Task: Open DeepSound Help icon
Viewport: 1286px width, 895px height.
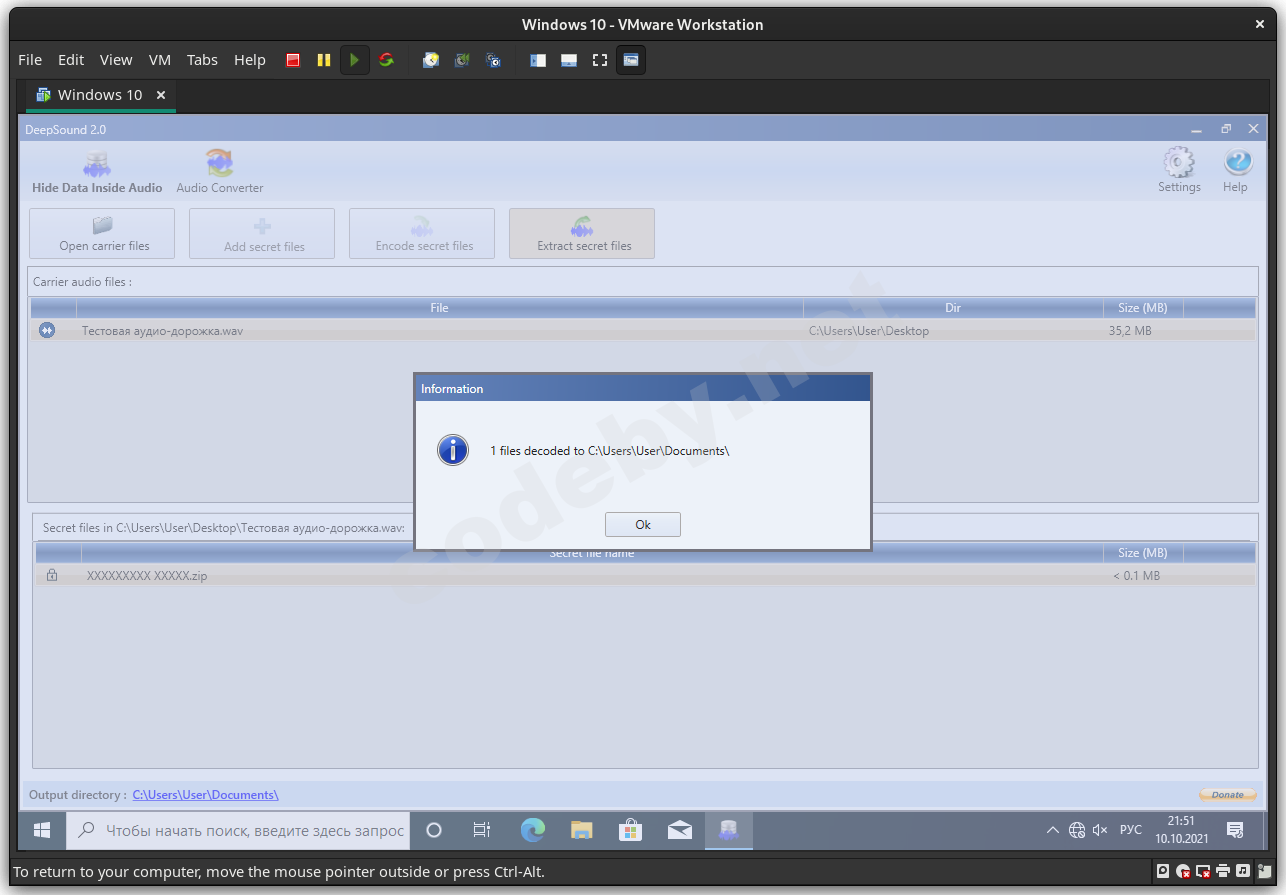Action: [1236, 164]
